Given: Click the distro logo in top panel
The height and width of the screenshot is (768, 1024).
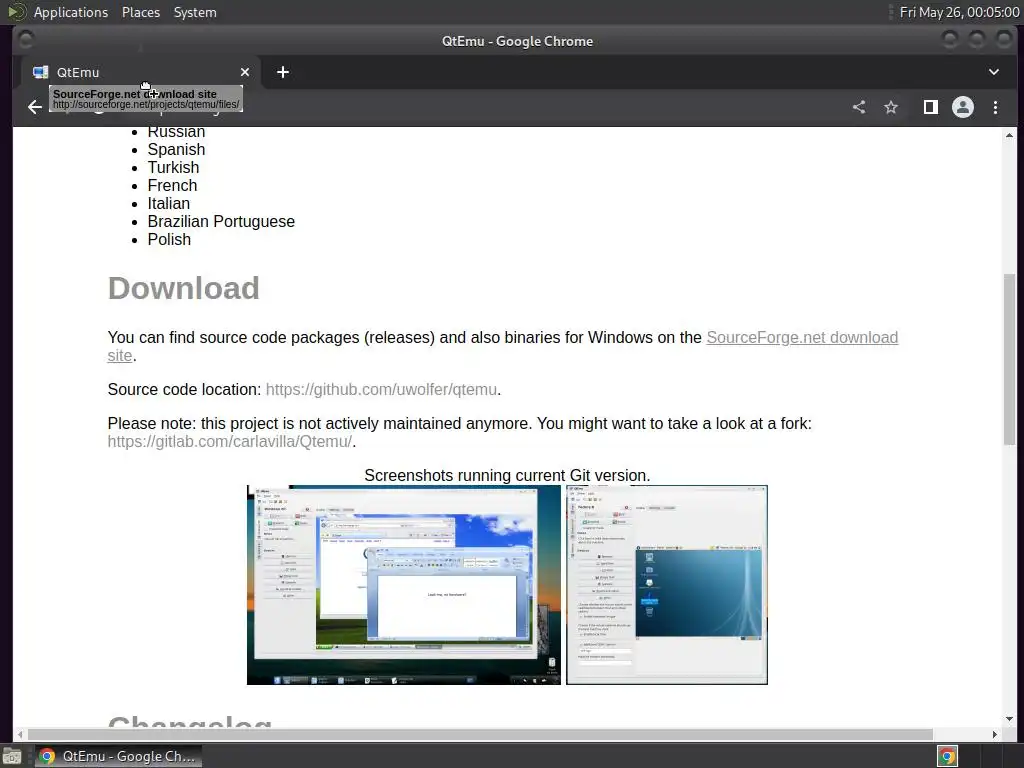Looking at the screenshot, I should pyautogui.click(x=16, y=12).
